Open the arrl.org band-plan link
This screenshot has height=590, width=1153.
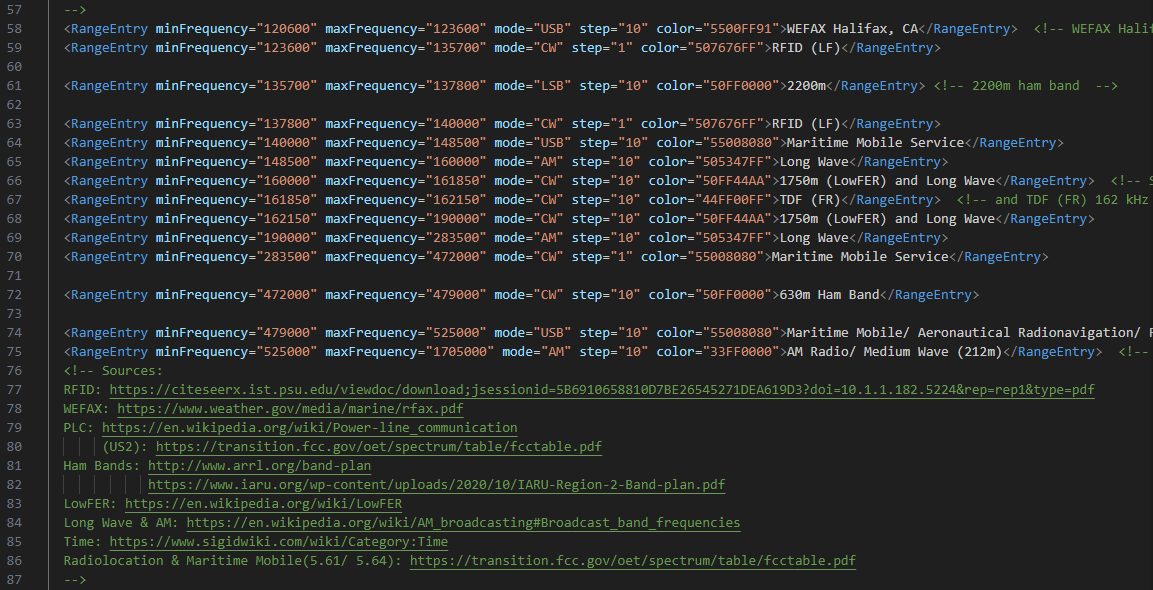260,466
